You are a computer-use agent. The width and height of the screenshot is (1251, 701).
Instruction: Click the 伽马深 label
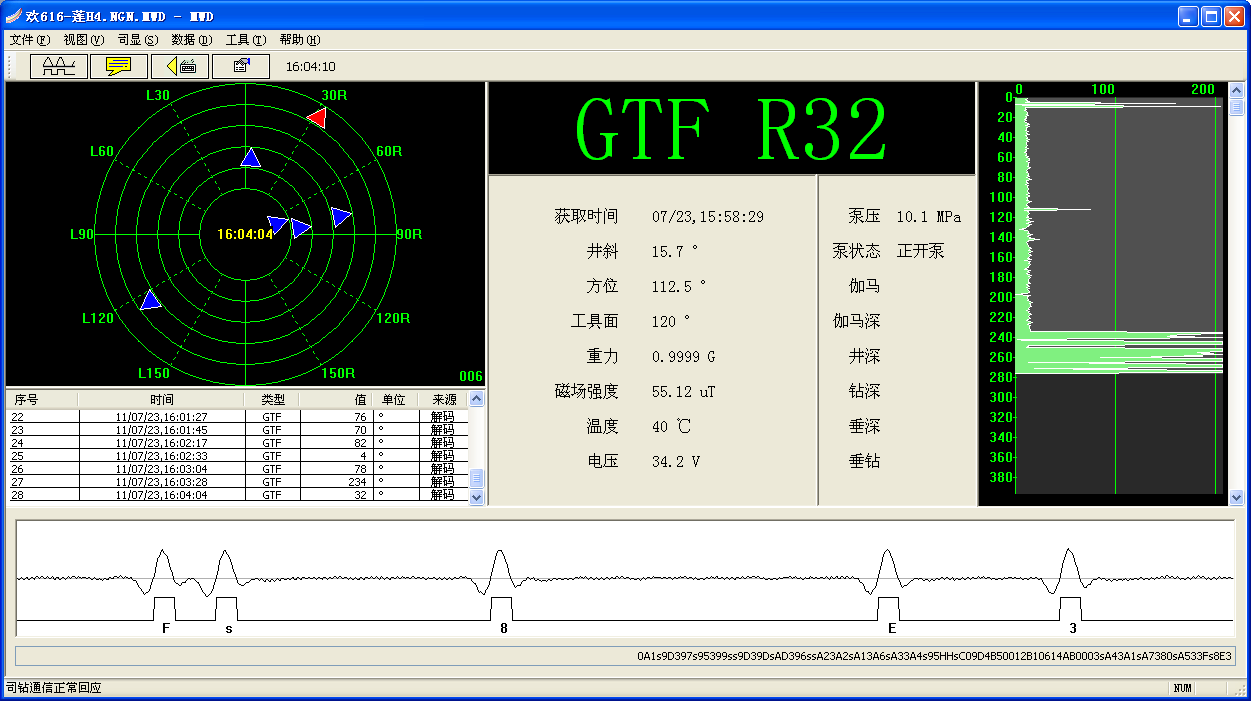coord(856,321)
